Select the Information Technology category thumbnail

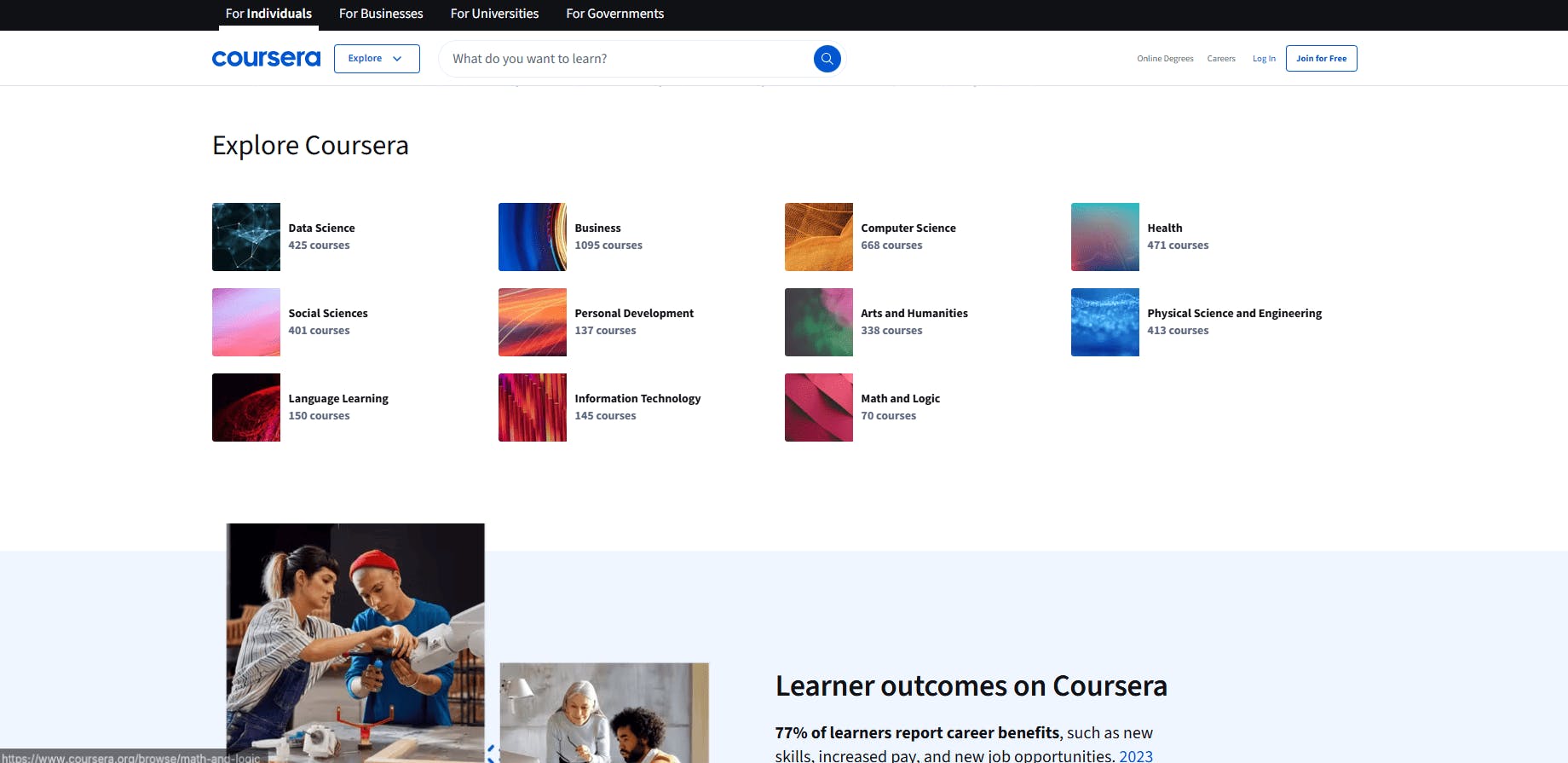(533, 408)
